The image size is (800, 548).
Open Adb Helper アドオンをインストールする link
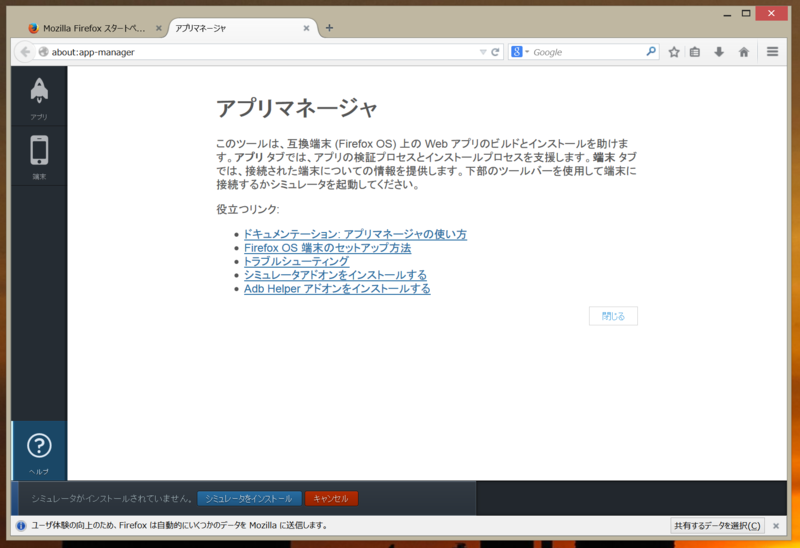click(x=337, y=289)
